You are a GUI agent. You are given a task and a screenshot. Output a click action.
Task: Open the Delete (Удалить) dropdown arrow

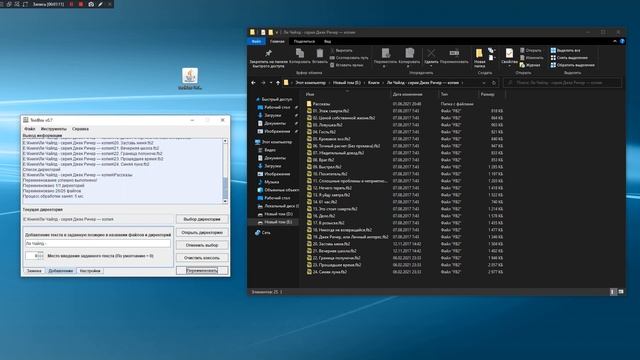pyautogui.click(x=431, y=66)
